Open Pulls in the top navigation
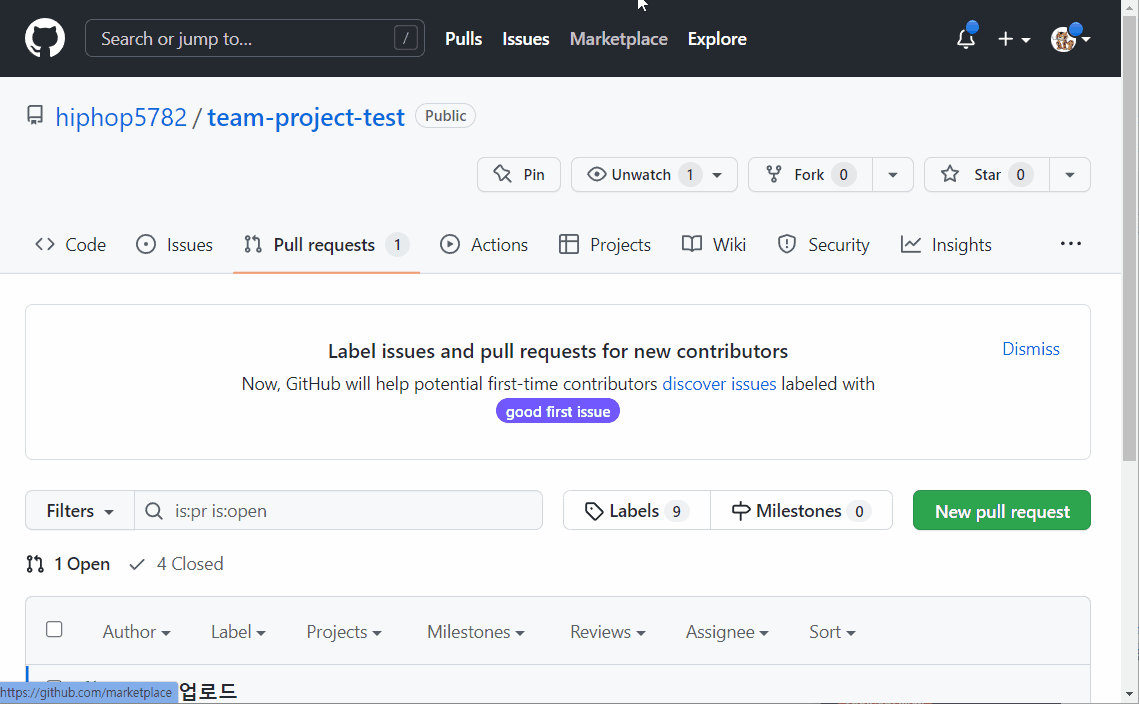The height and width of the screenshot is (704, 1139). point(463,39)
